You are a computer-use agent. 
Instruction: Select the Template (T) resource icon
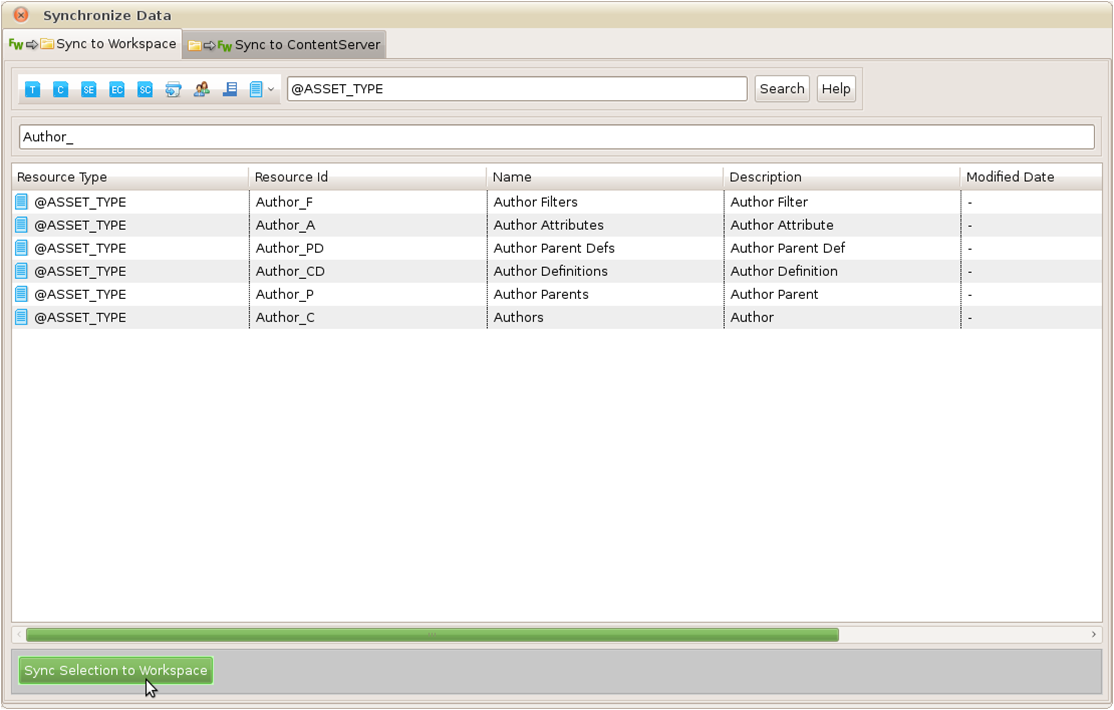click(33, 90)
